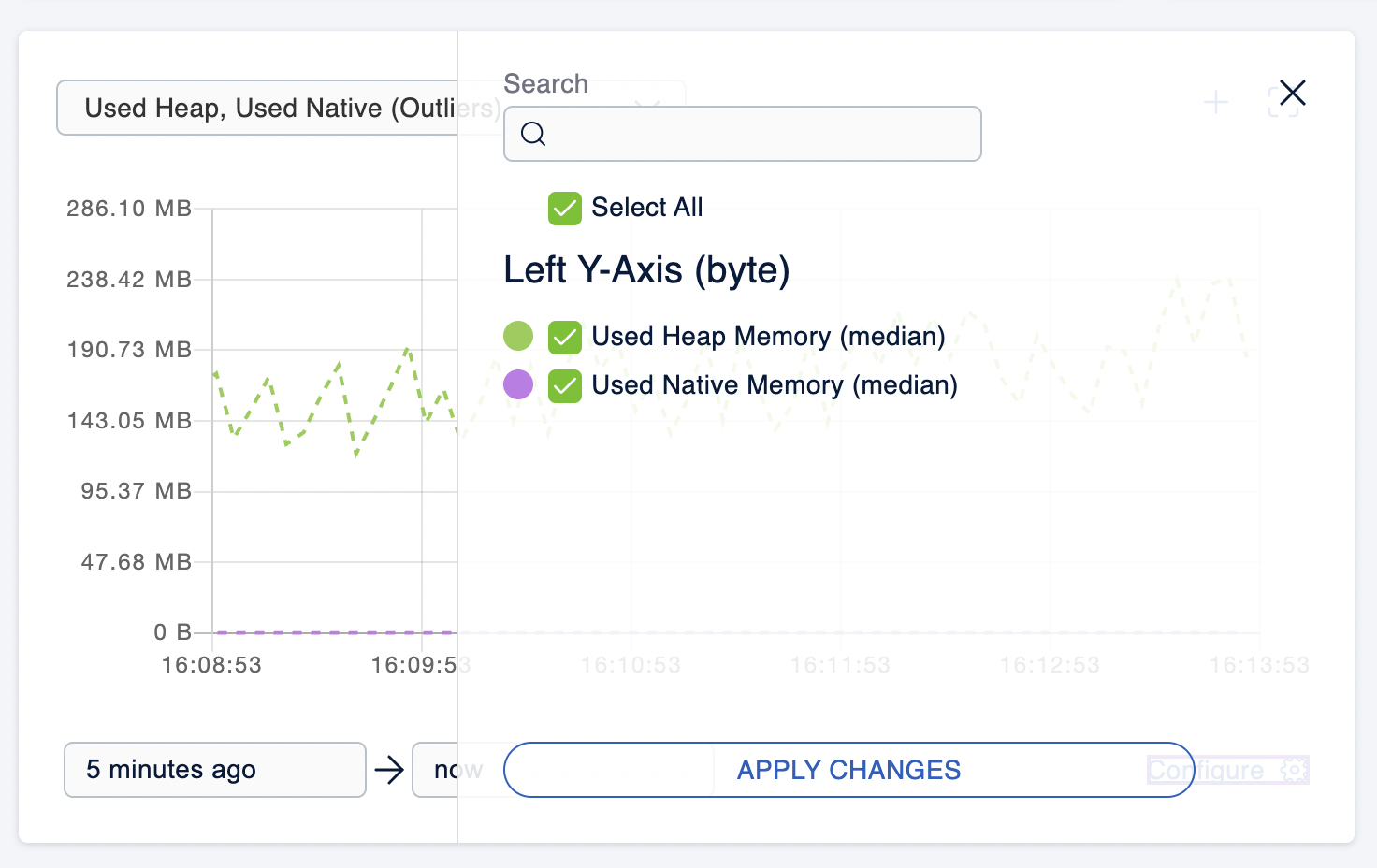The image size is (1377, 868).
Task: Click the faded plus add icon
Action: [x=1215, y=102]
